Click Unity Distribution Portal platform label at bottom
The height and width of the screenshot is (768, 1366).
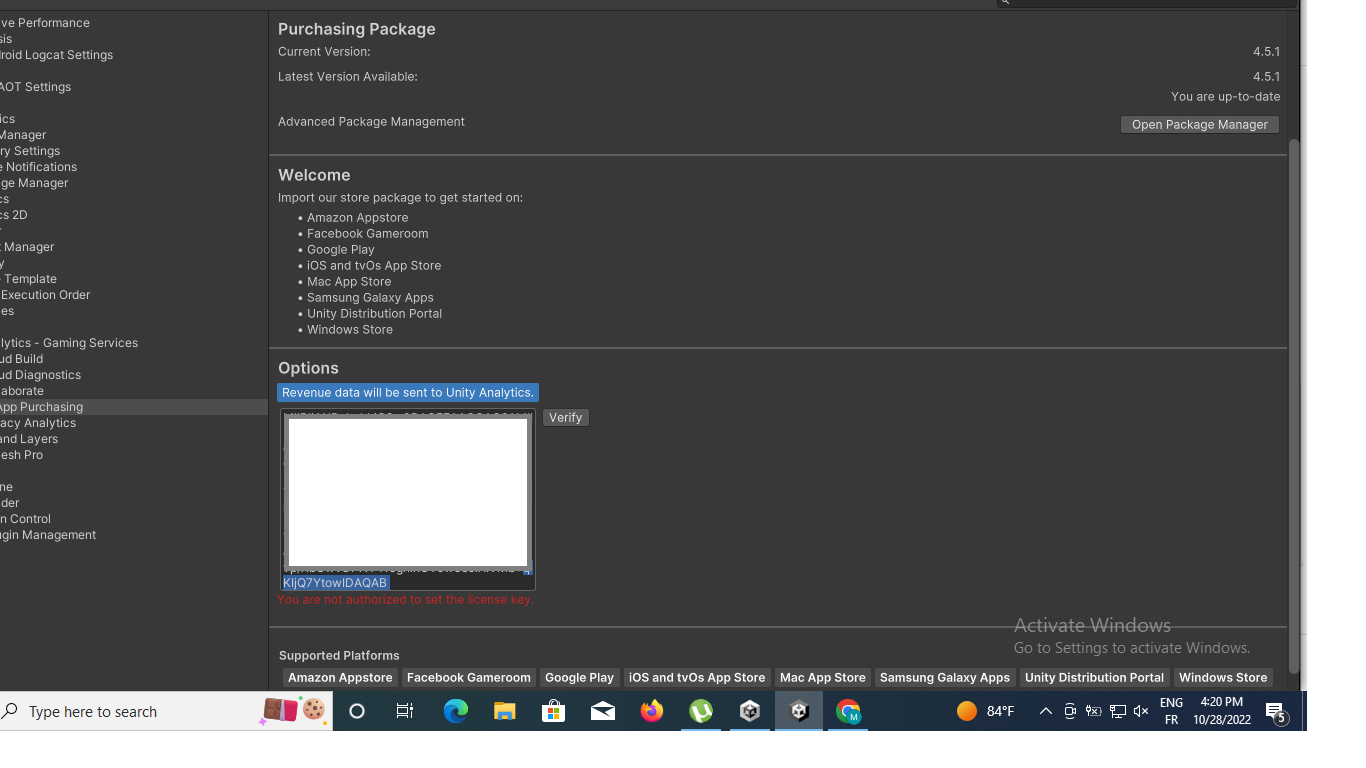pos(1094,678)
